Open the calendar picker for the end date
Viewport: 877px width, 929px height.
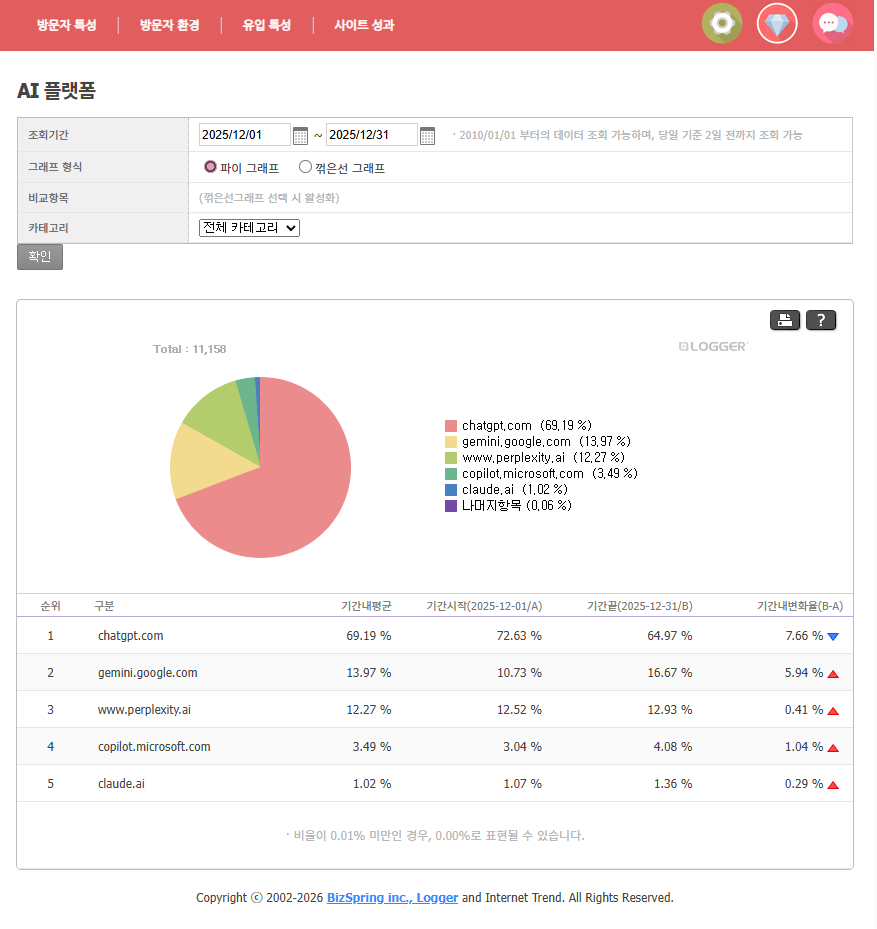coord(428,134)
